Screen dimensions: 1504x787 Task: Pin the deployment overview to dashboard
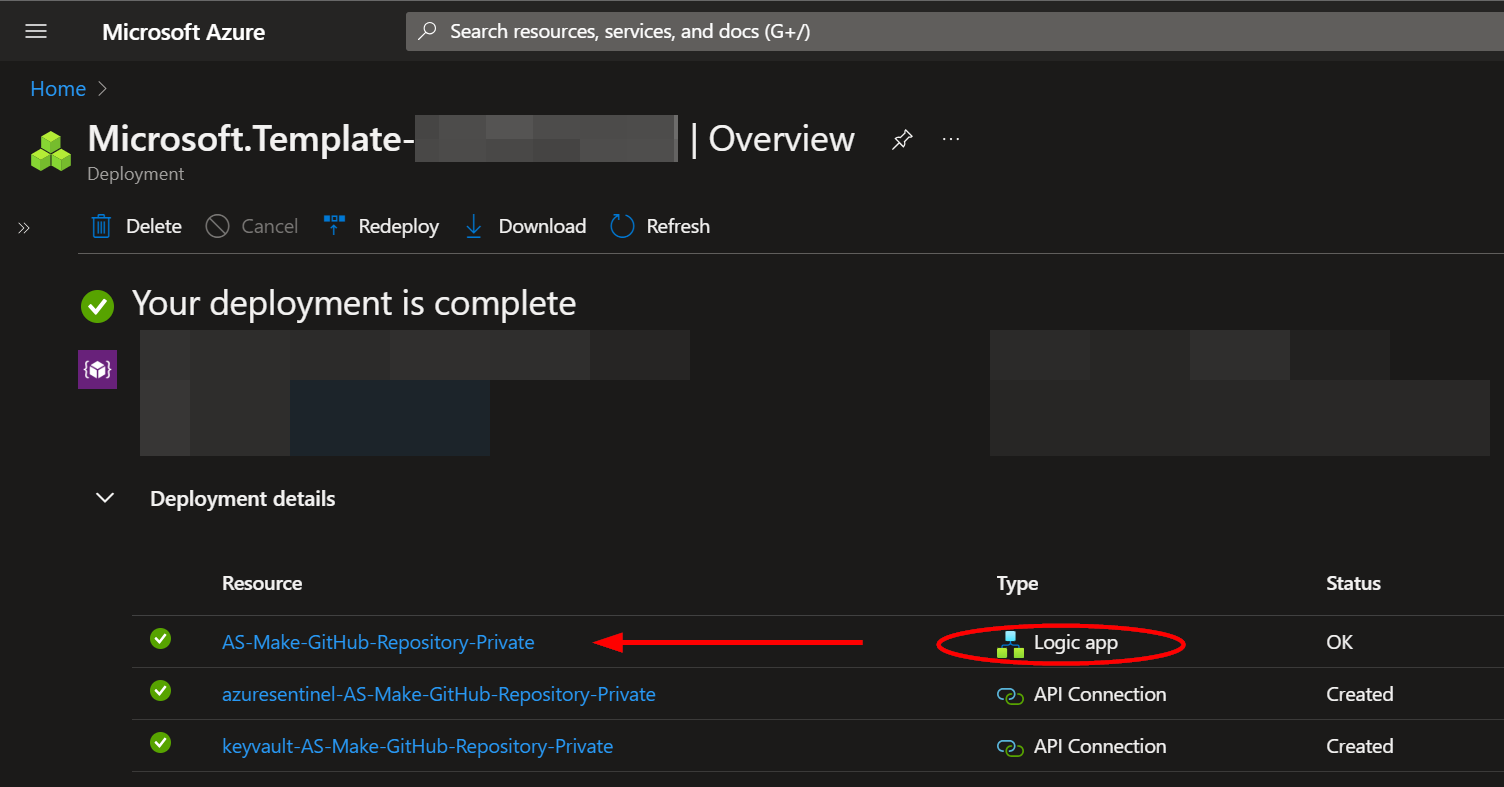click(901, 140)
